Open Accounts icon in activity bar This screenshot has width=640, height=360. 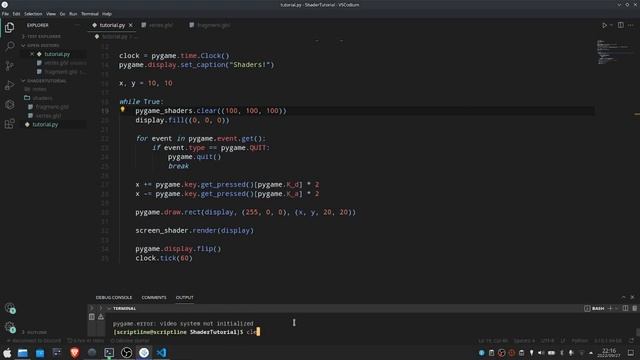(x=9, y=308)
